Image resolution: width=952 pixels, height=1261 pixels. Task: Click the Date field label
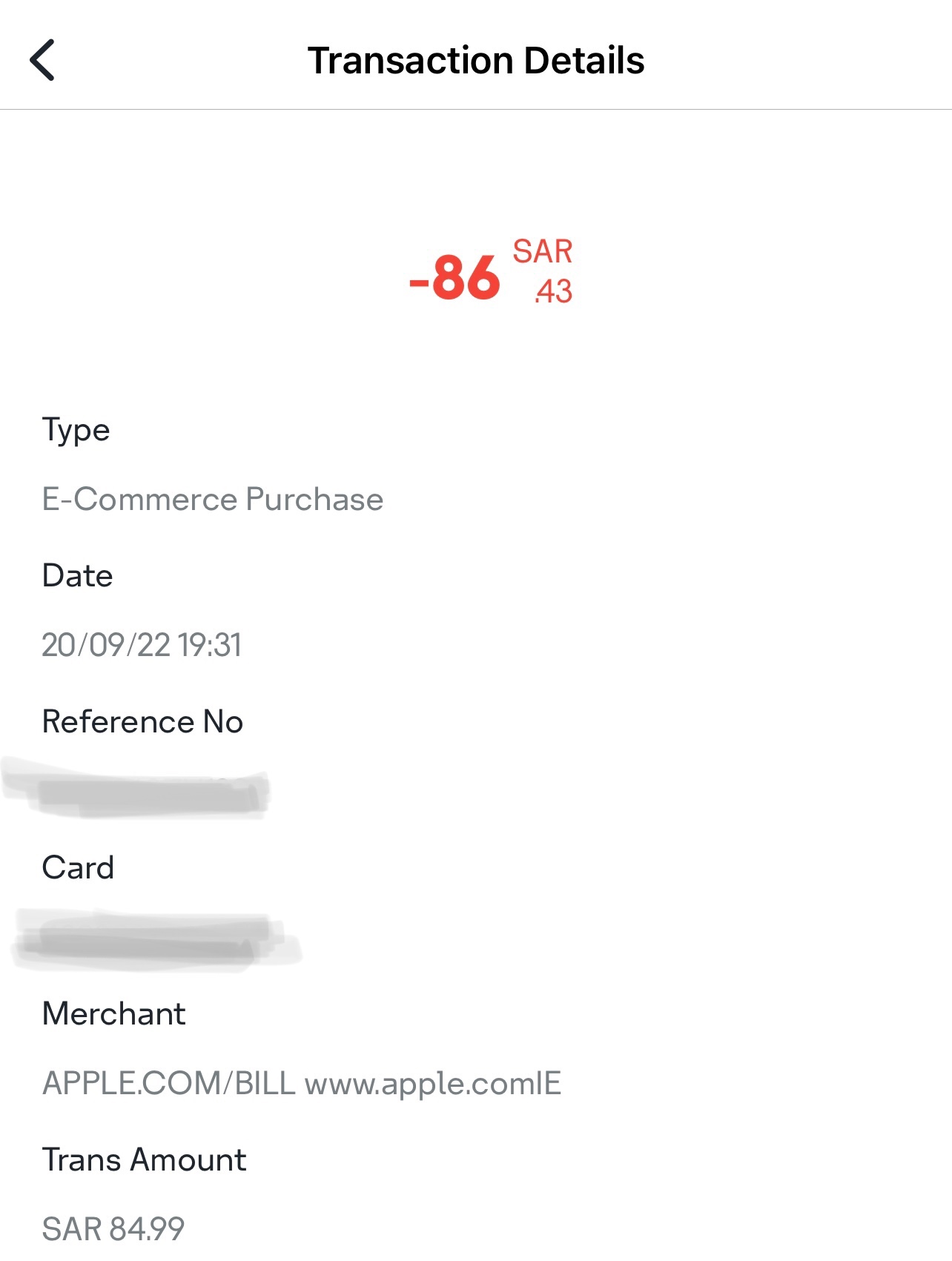pyautogui.click(x=78, y=575)
